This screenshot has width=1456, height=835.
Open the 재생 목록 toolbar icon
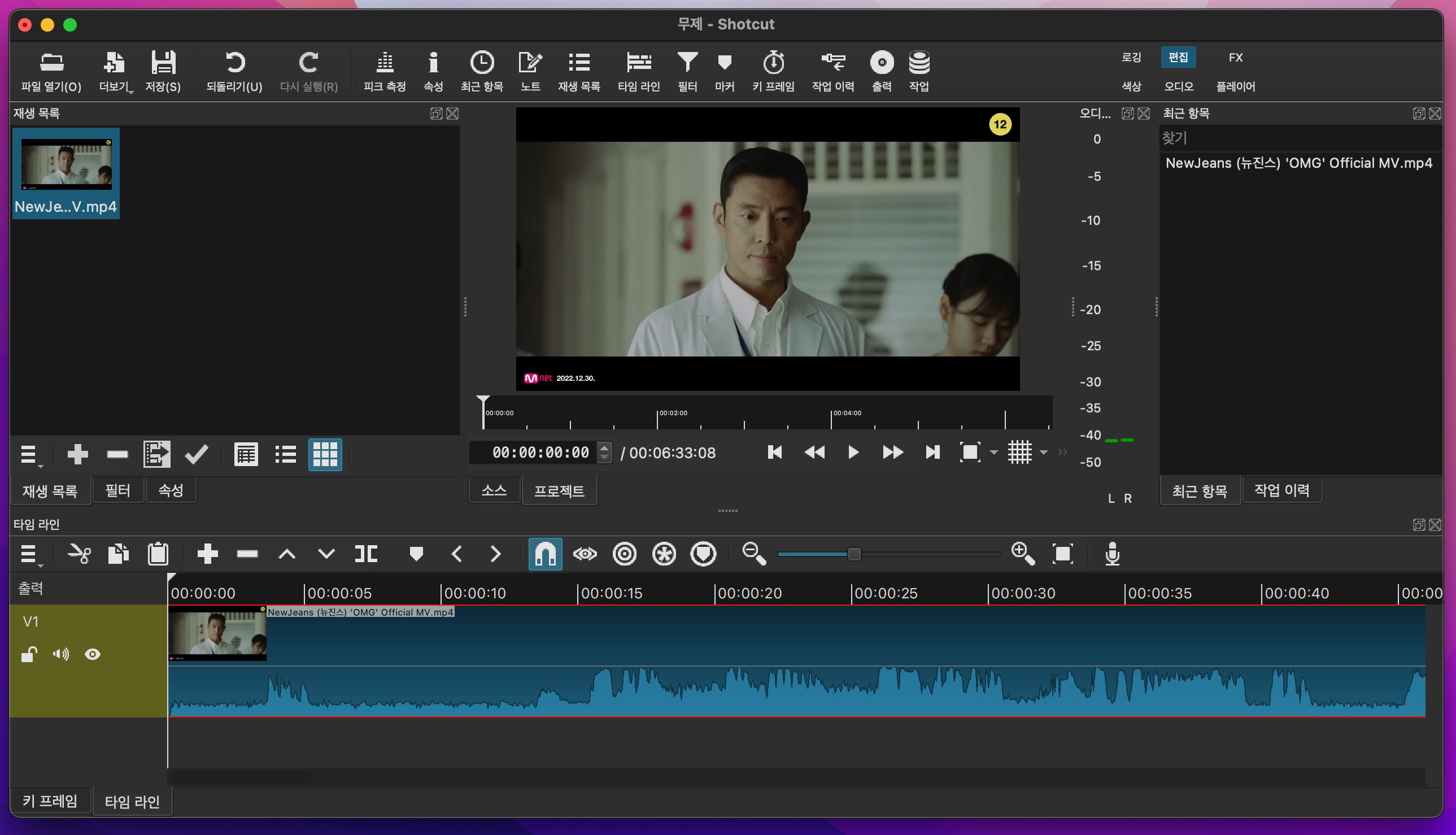[x=579, y=71]
